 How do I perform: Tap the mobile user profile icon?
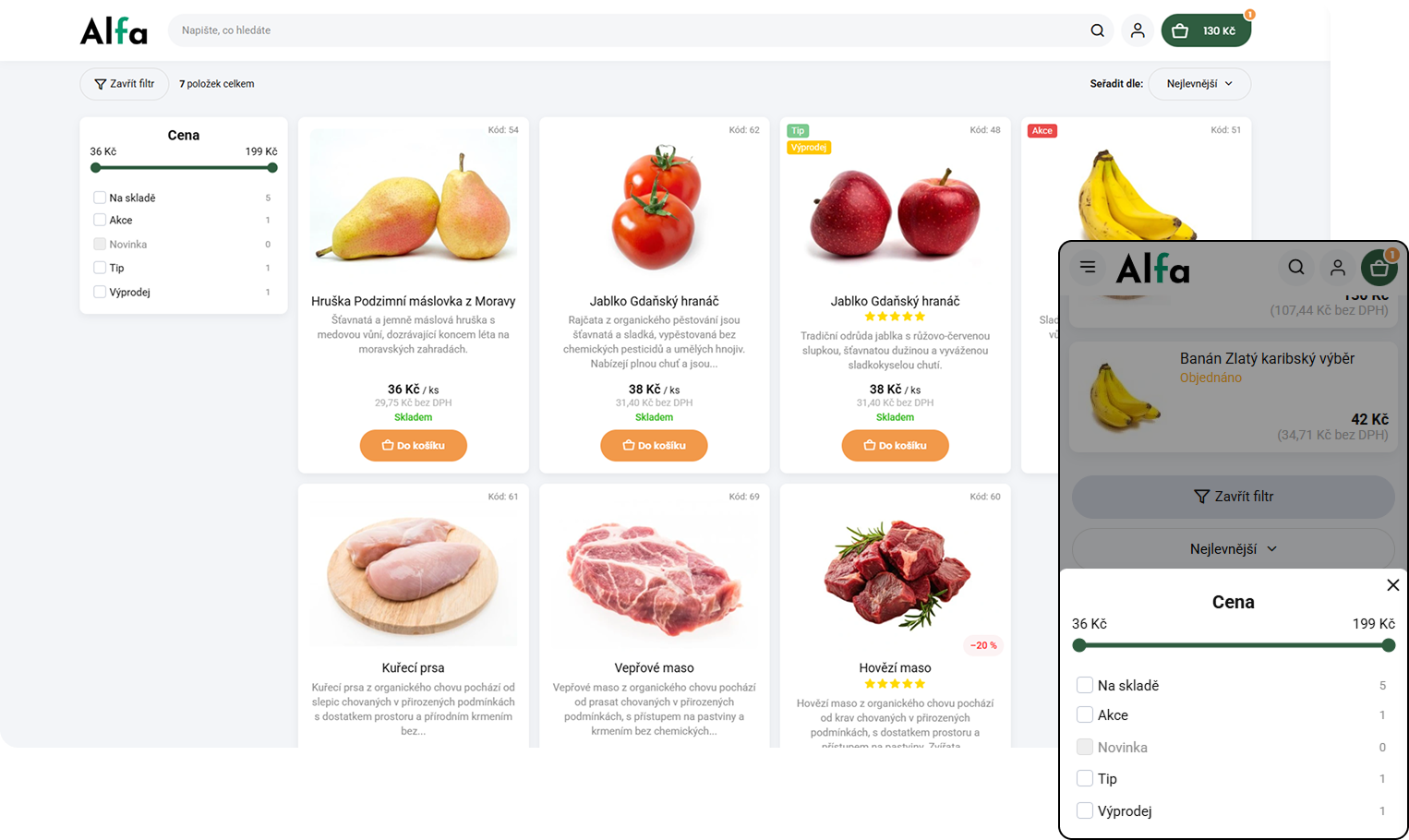tap(1337, 267)
